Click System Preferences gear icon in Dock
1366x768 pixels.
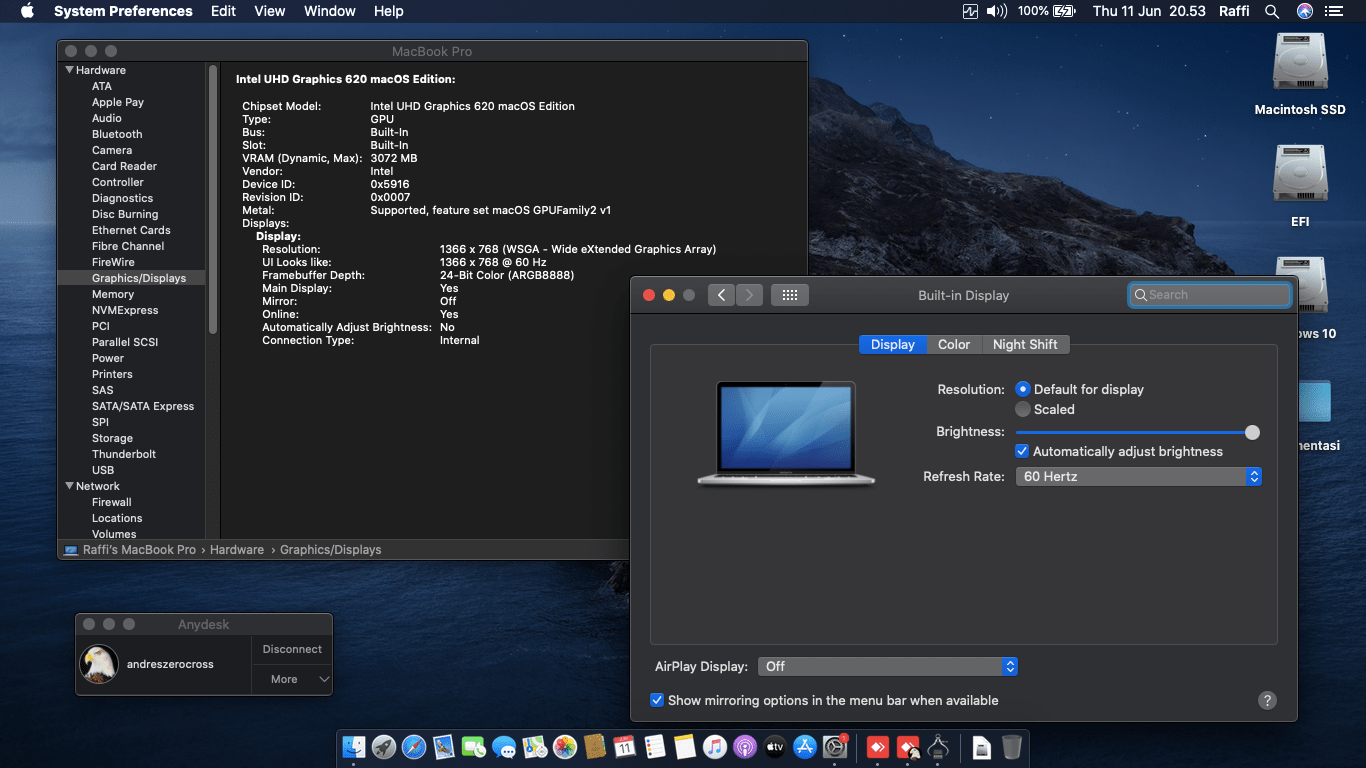(835, 746)
